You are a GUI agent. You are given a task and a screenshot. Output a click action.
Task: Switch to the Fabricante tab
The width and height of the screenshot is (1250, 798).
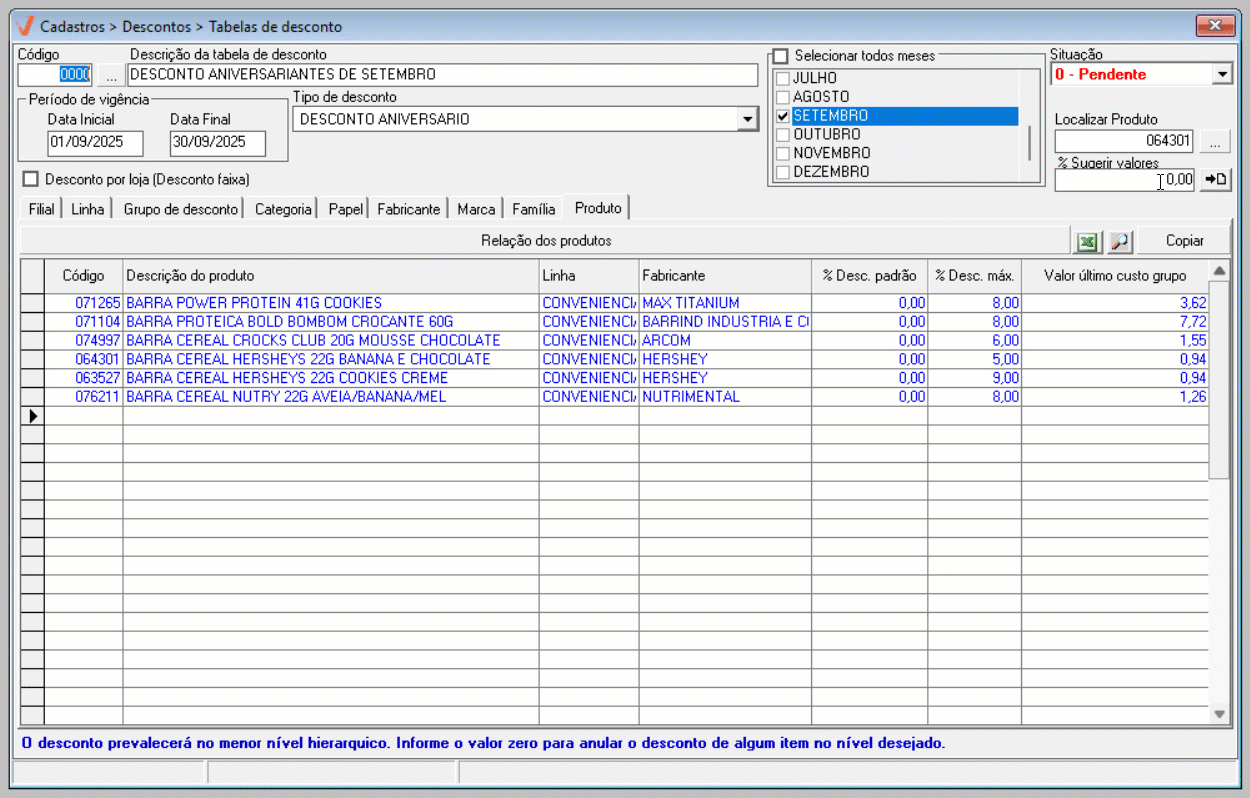(408, 209)
